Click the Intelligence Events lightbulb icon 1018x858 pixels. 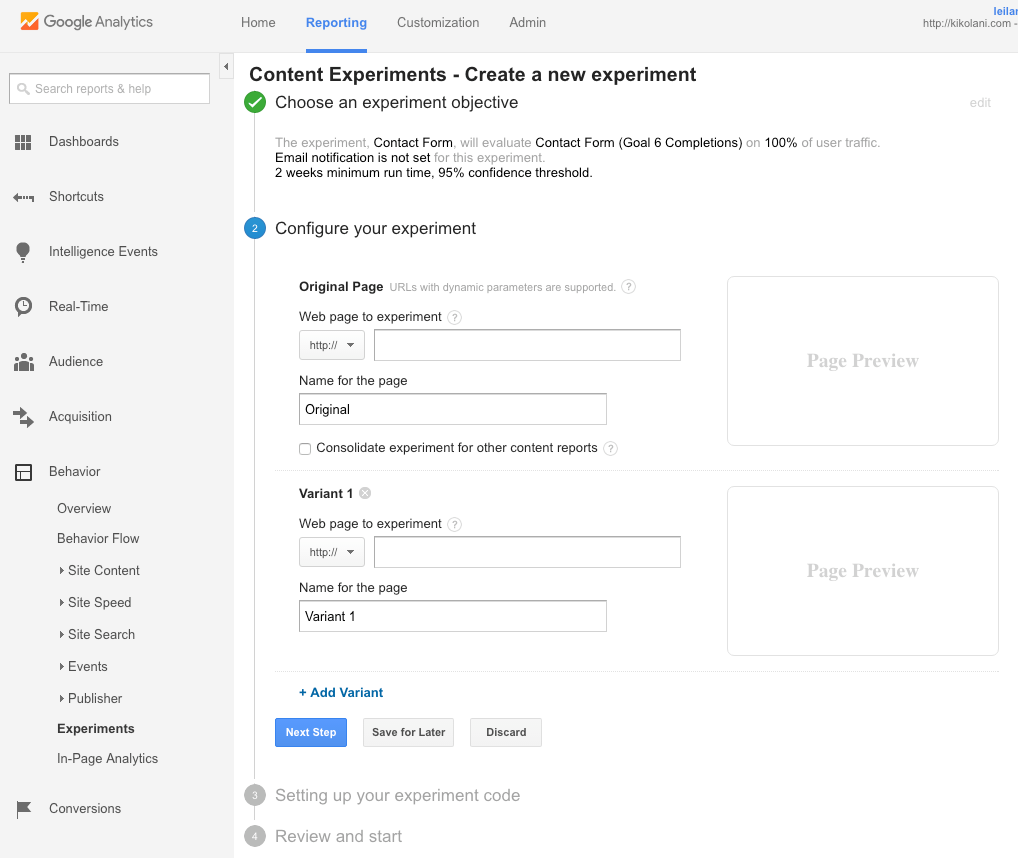(x=24, y=252)
